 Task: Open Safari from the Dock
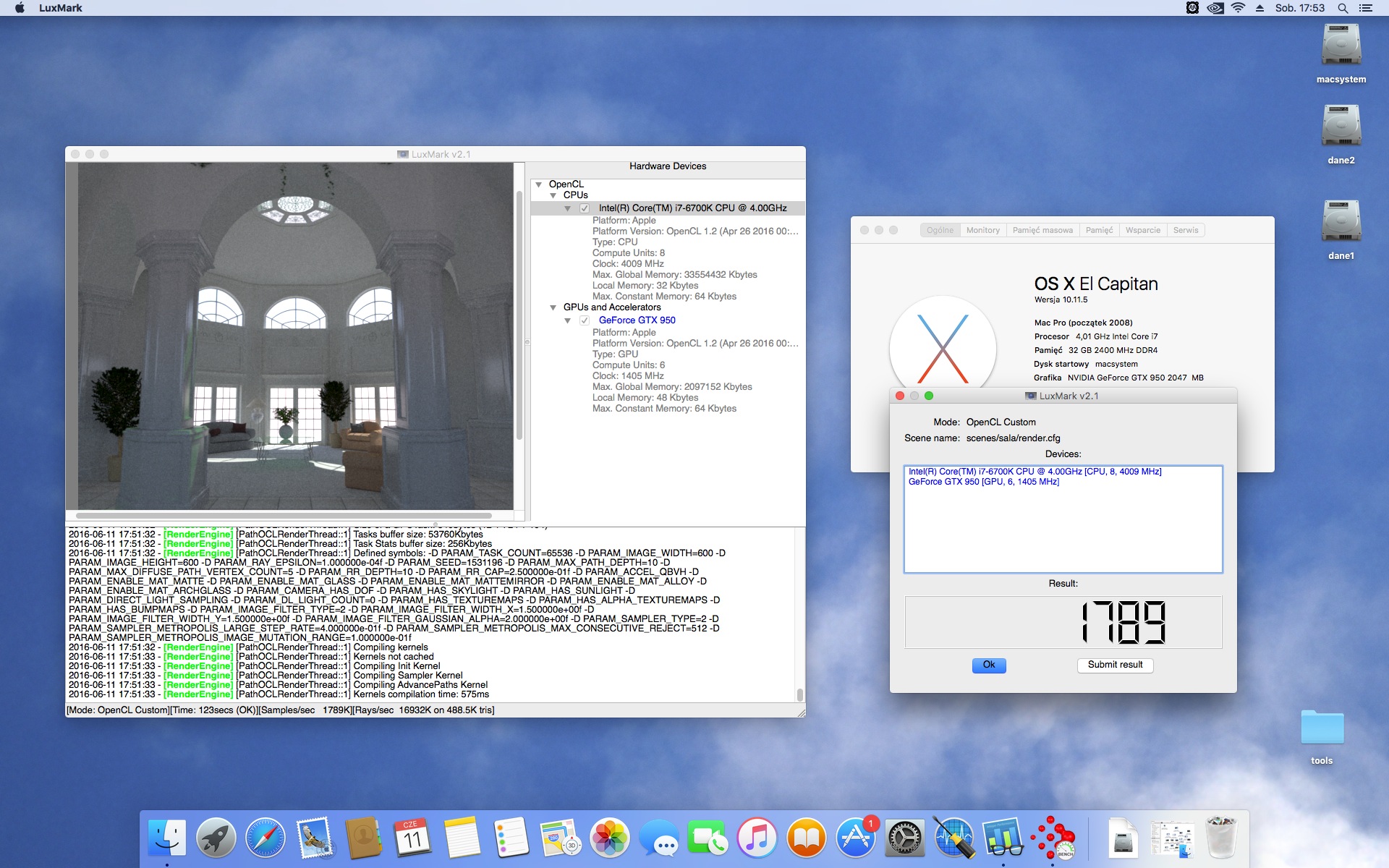tap(266, 839)
